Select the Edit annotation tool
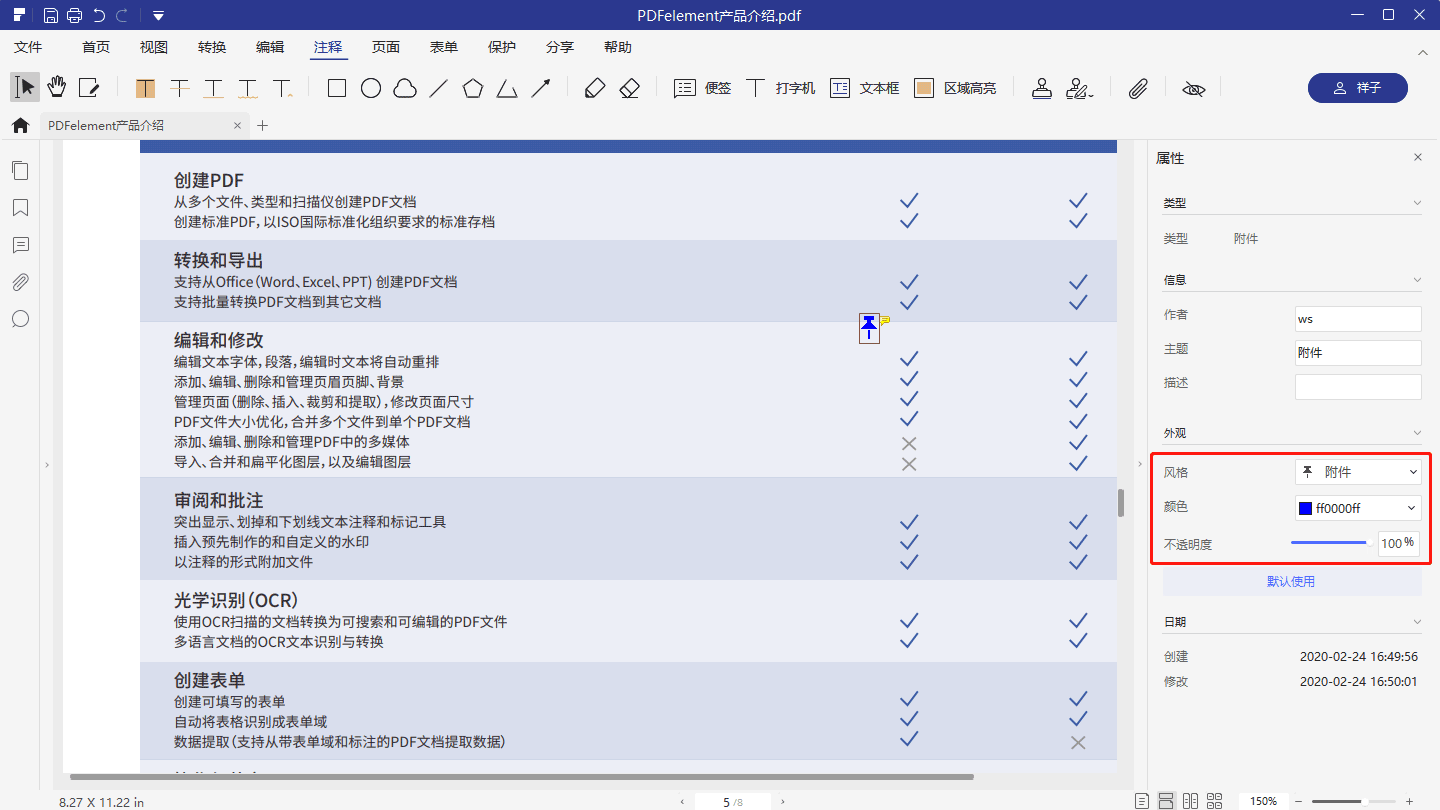 click(x=89, y=88)
